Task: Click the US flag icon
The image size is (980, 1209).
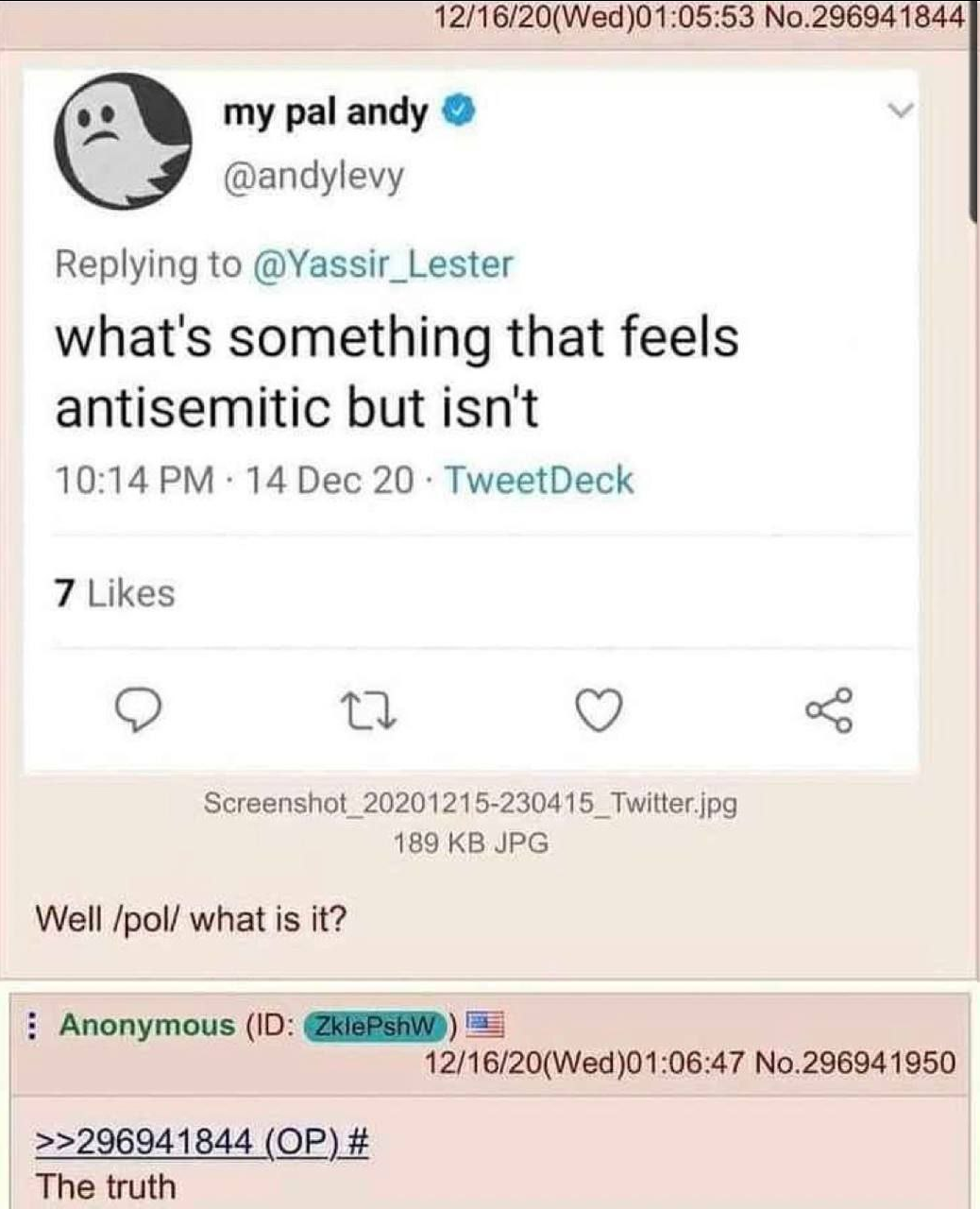Action: click(486, 1023)
